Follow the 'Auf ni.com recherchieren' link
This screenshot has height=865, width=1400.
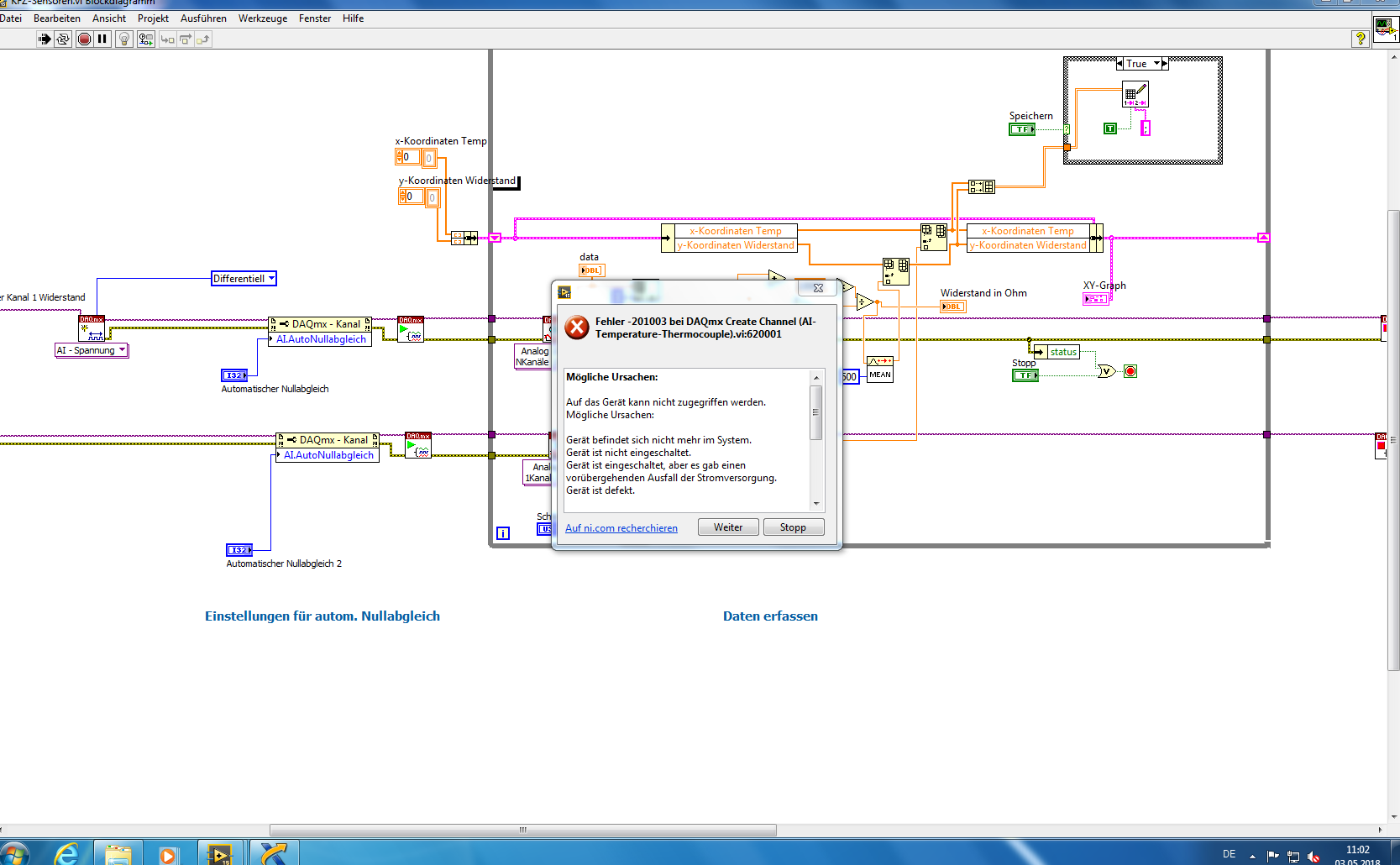[x=621, y=528]
